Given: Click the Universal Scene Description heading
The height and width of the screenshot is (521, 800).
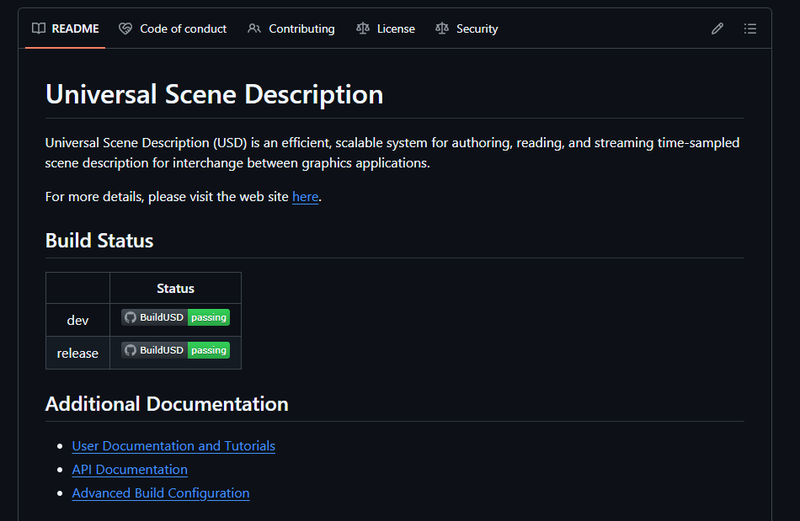Looking at the screenshot, I should point(214,95).
